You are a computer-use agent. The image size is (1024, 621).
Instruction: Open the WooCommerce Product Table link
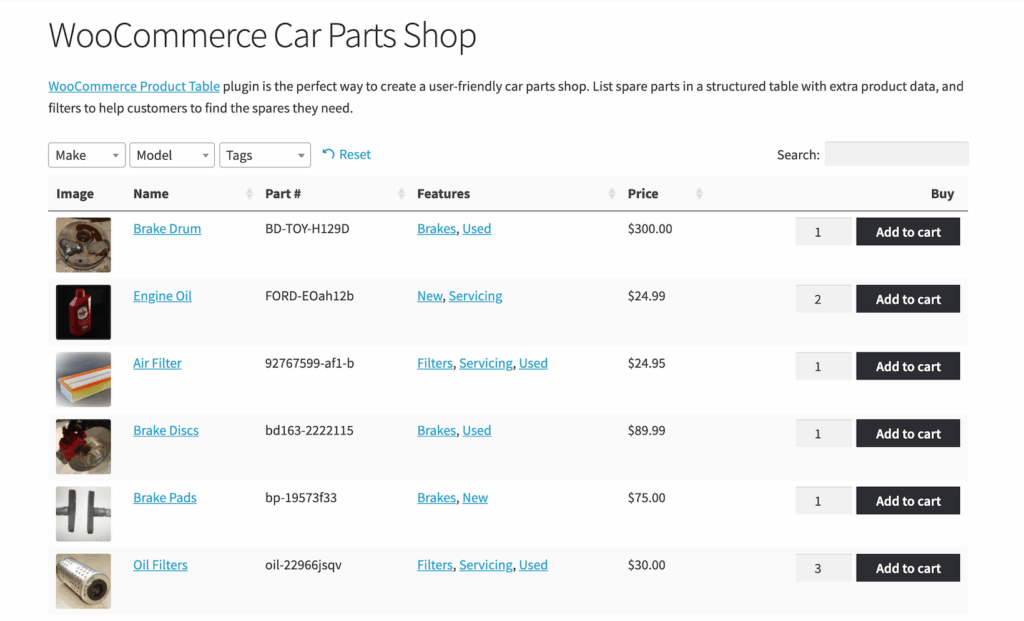(x=134, y=86)
